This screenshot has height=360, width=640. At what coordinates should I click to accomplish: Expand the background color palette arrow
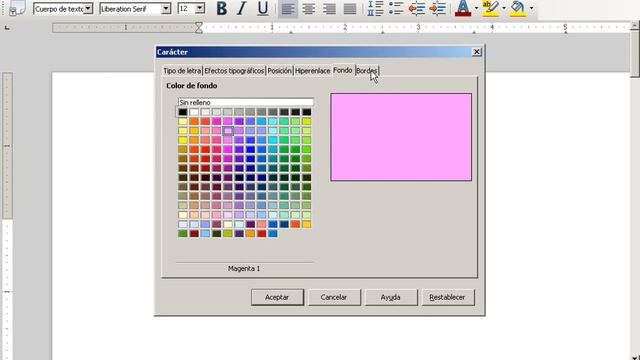coord(531,8)
